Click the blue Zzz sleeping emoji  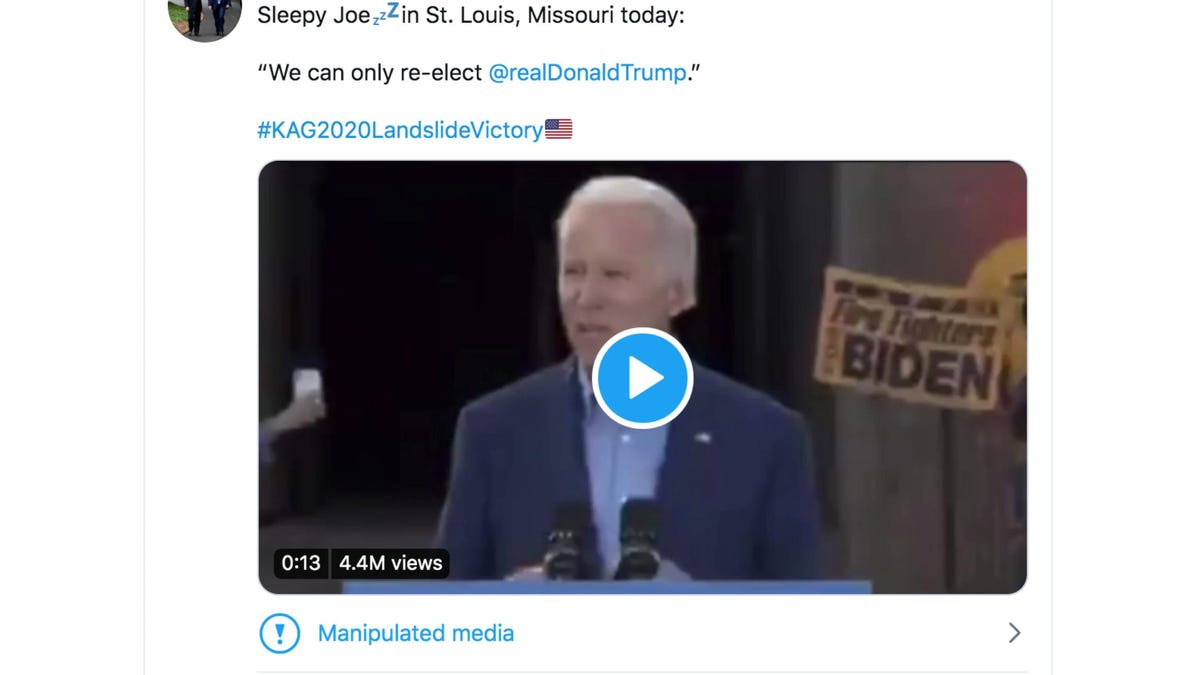386,14
